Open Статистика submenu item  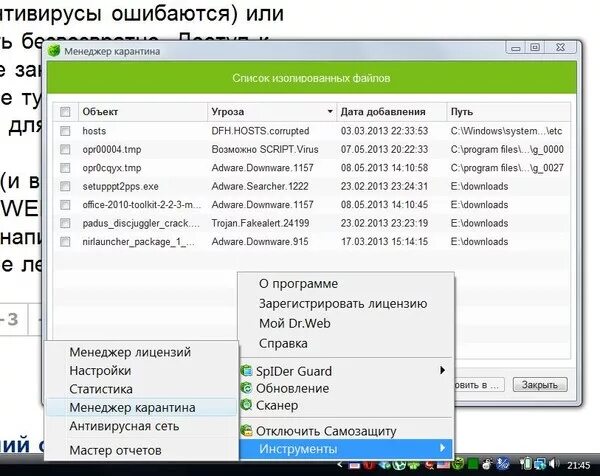tap(101, 389)
